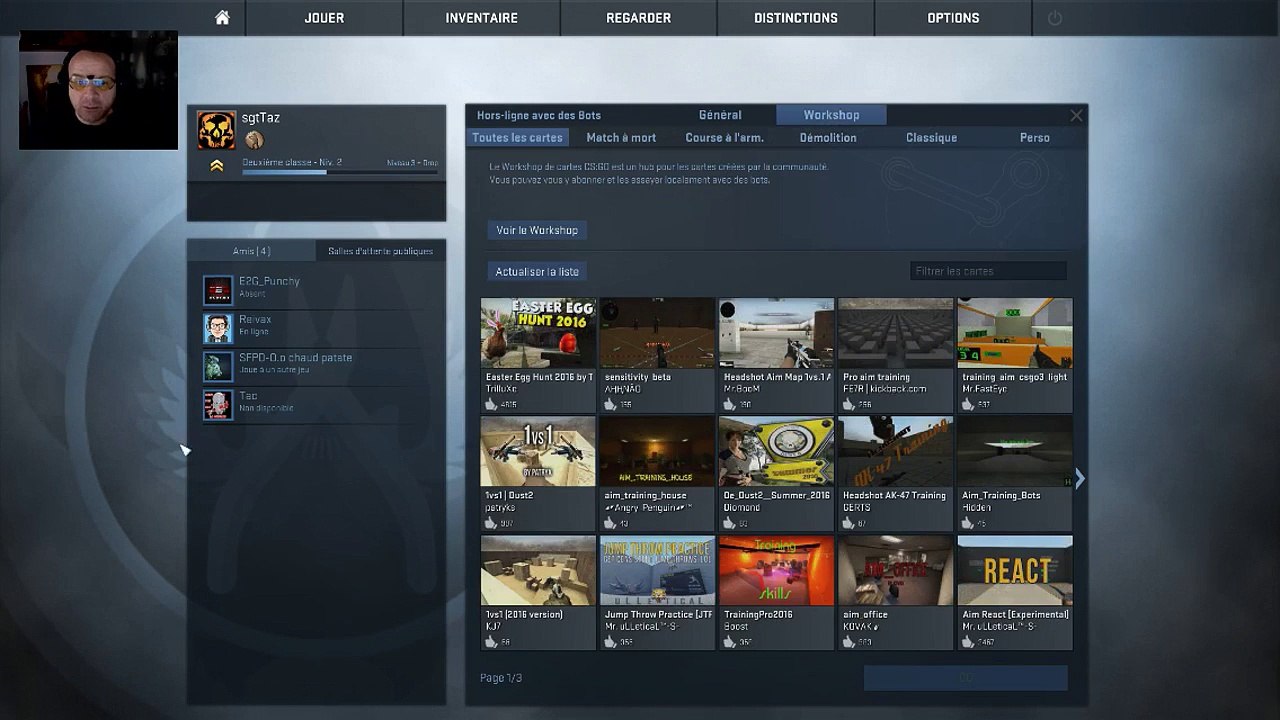1280x720 pixels.
Task: Select SFPD-O.o chaud patate friend avatar
Action: click(218, 366)
